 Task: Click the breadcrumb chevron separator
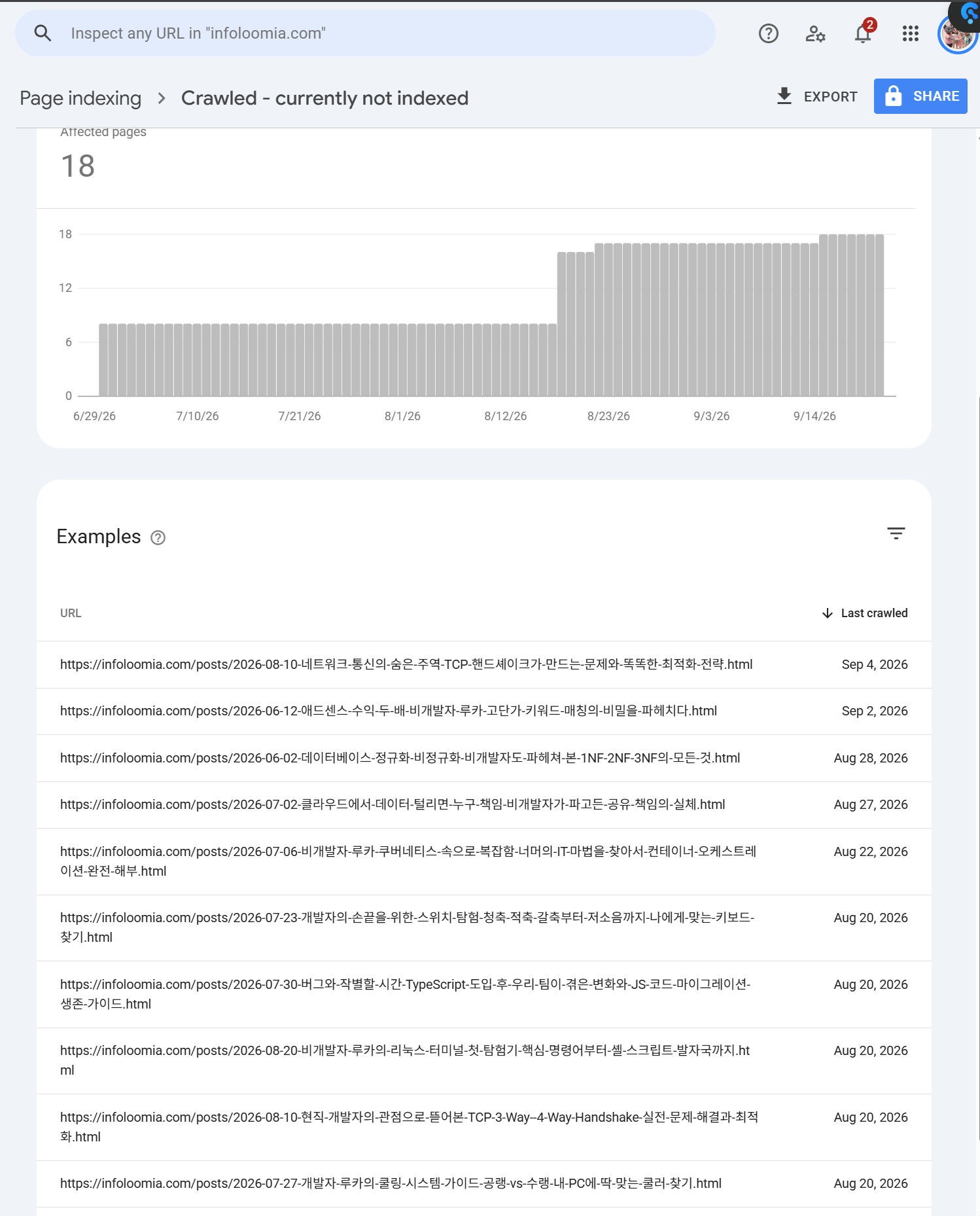point(162,98)
